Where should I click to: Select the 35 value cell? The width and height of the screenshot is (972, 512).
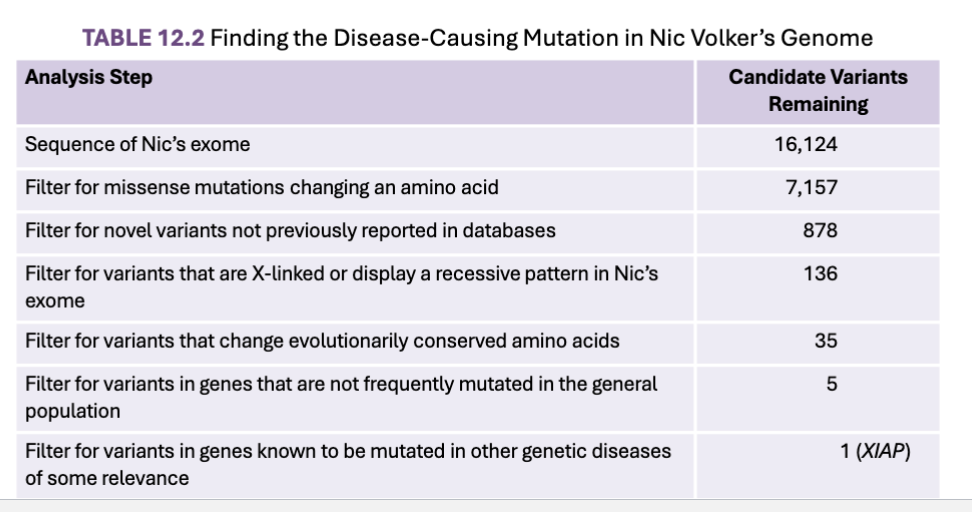[x=818, y=343]
